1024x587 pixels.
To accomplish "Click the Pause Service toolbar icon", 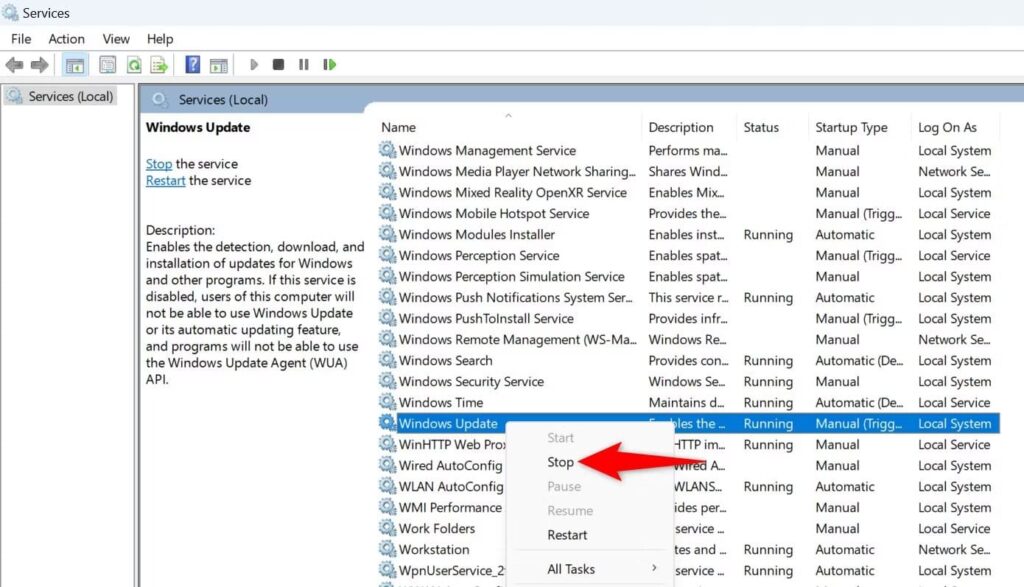I will coord(303,64).
